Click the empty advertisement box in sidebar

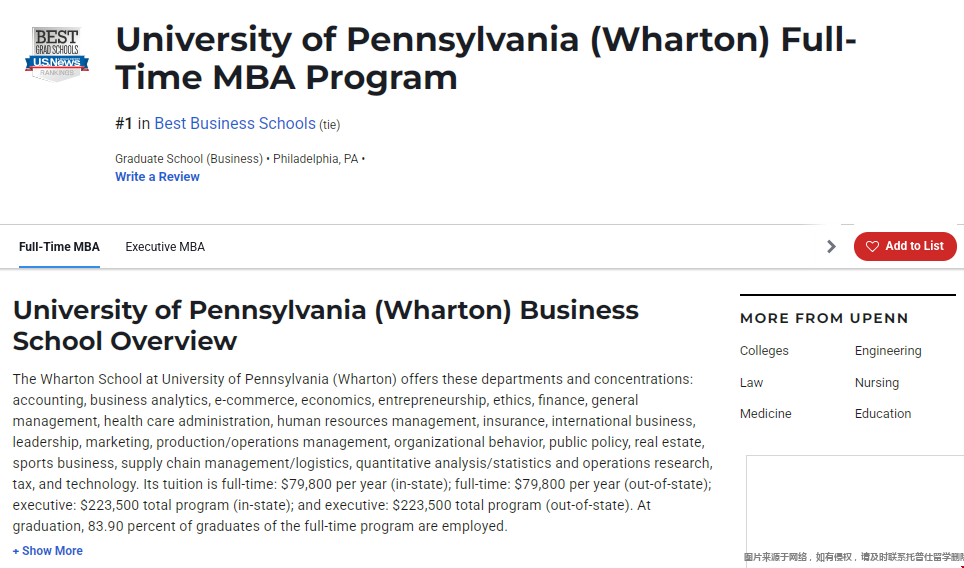[855, 504]
